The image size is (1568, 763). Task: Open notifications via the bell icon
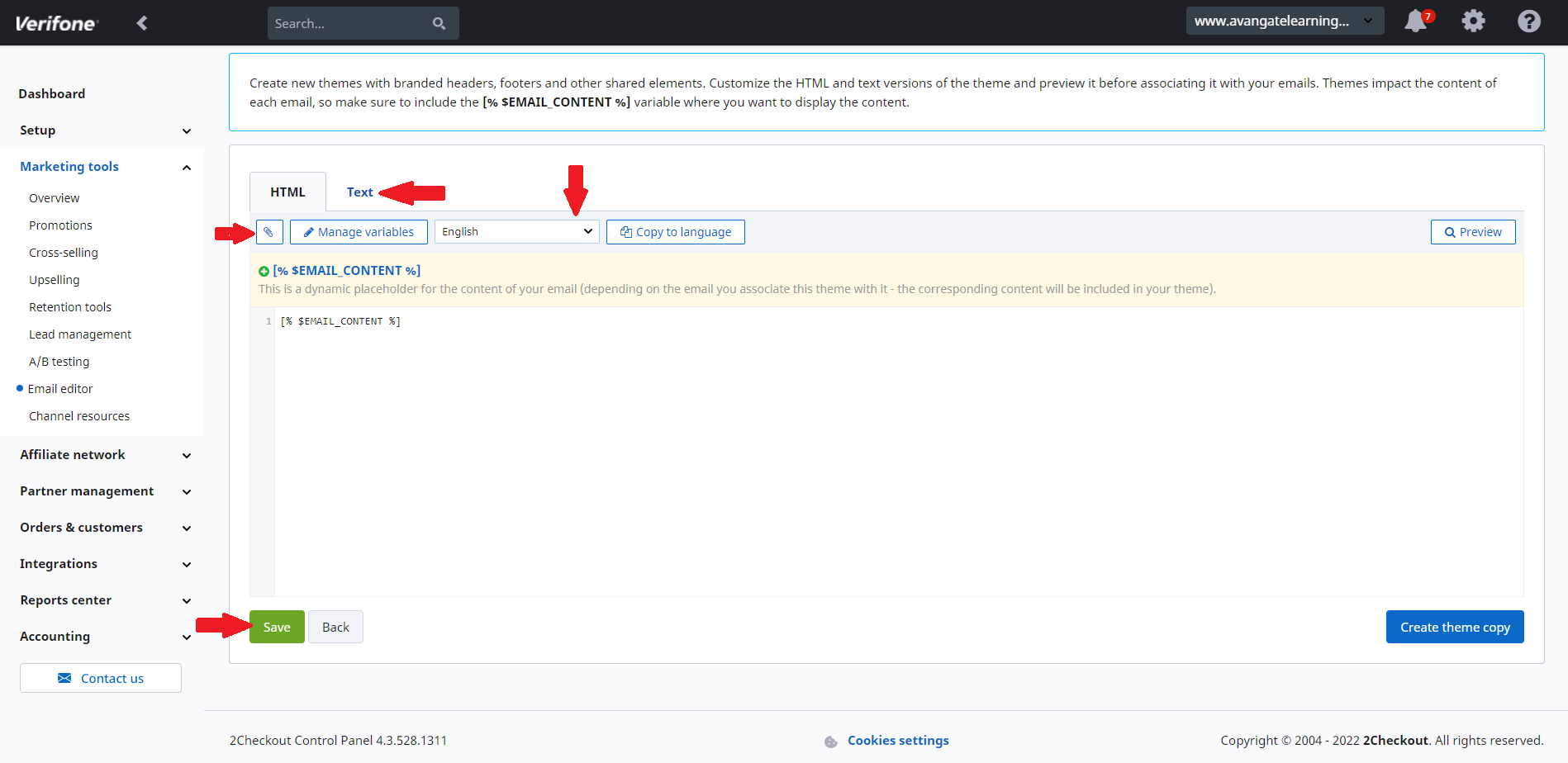1414,21
